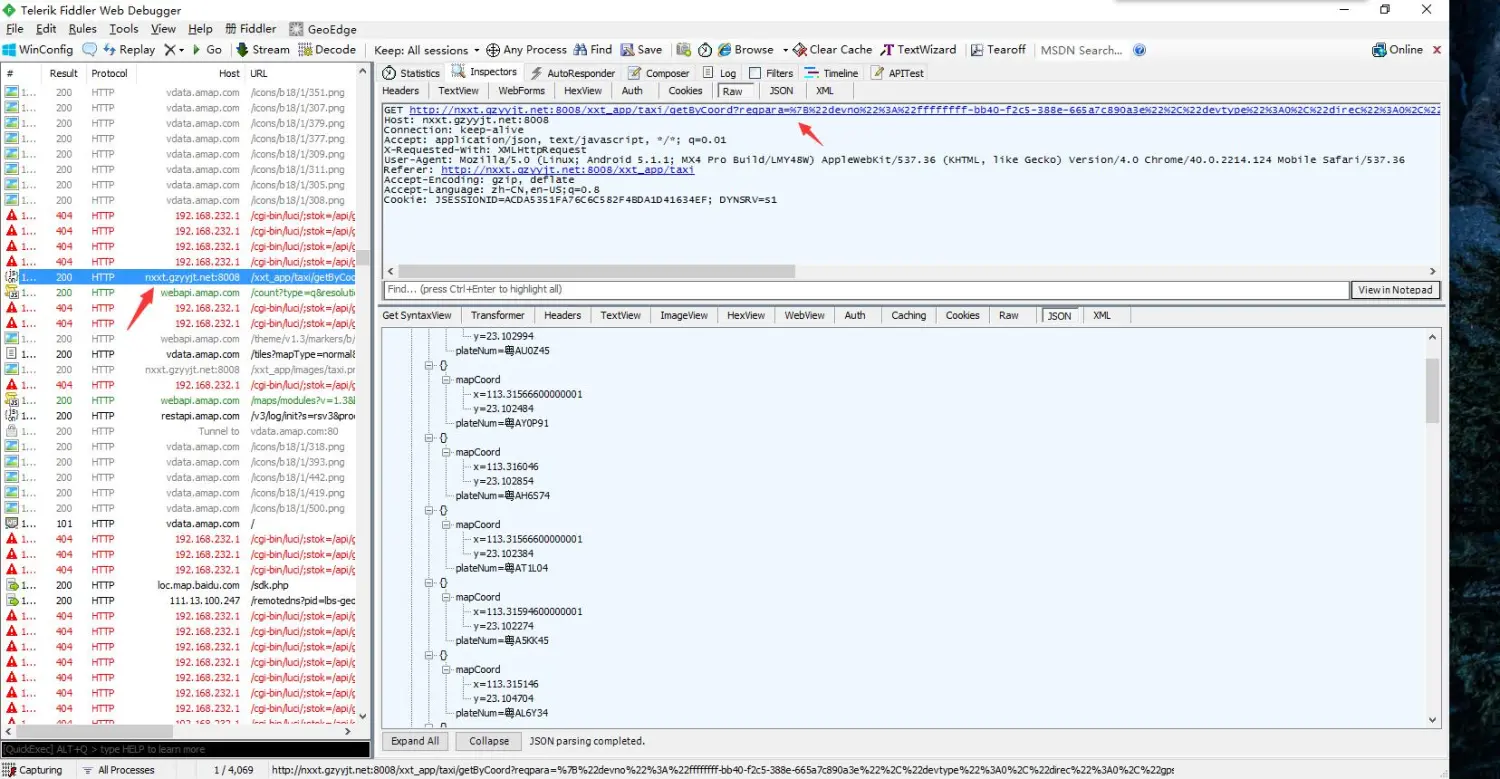
Task: Switch to the Statistics tab
Action: [x=411, y=73]
